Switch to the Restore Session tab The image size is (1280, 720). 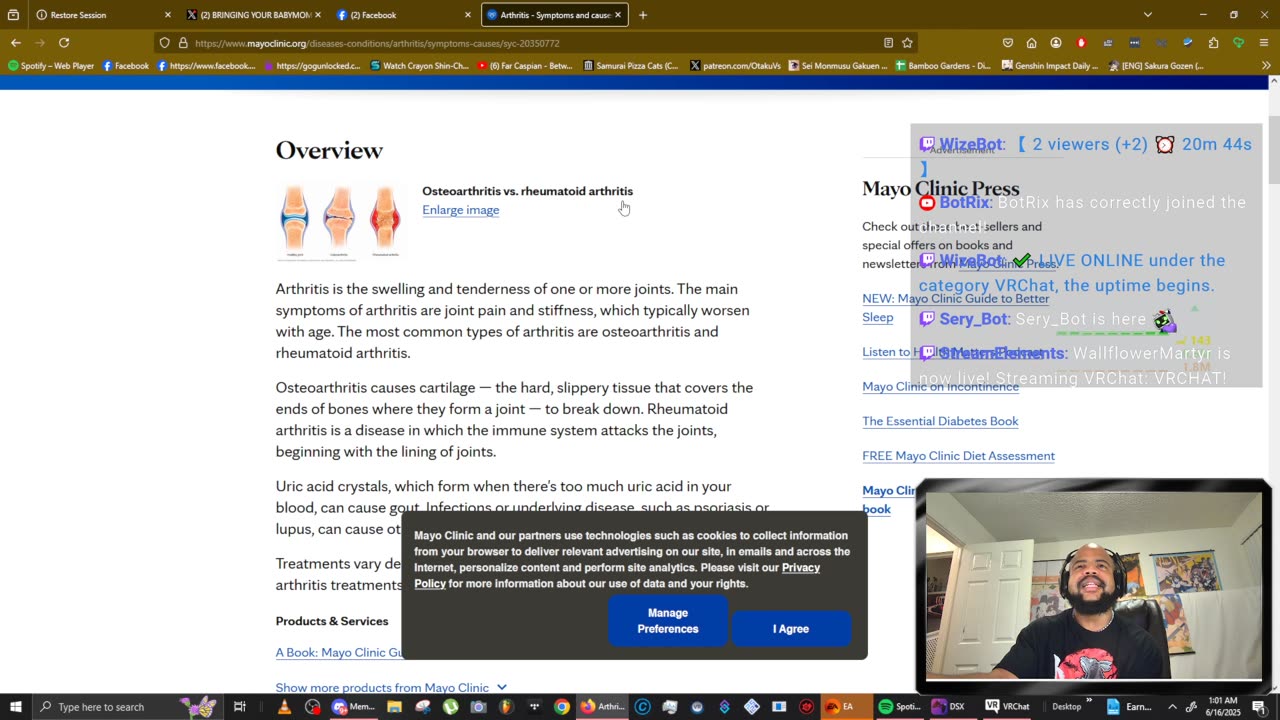pyautogui.click(x=103, y=15)
